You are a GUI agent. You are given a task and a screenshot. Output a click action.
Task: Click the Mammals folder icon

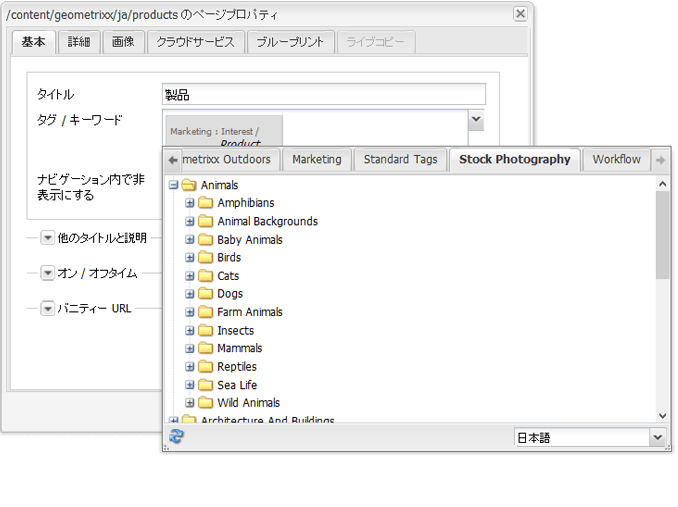[x=205, y=348]
